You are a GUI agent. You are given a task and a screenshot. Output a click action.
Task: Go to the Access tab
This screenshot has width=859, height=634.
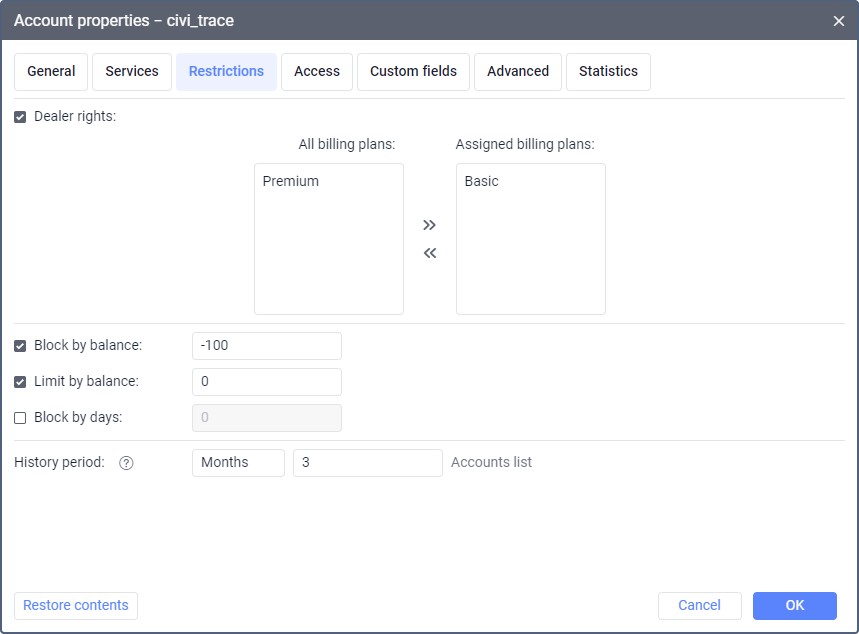click(317, 72)
